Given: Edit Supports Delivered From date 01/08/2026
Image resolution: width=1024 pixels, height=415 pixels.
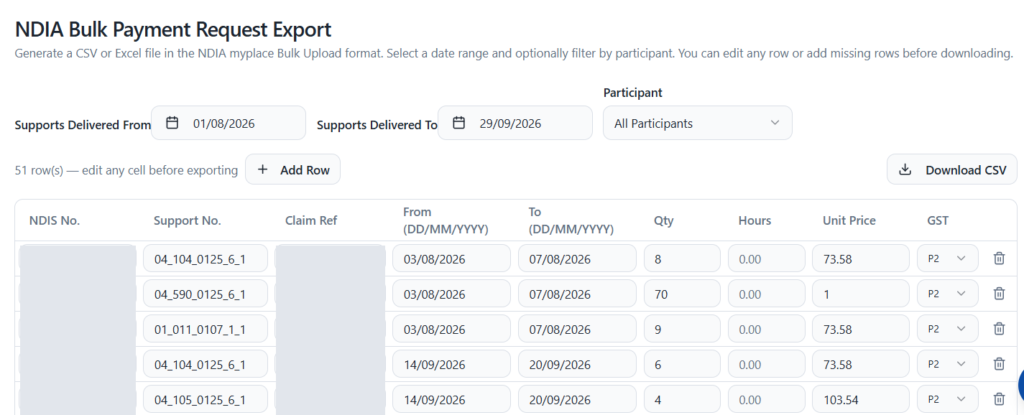Looking at the screenshot, I should click(x=229, y=123).
